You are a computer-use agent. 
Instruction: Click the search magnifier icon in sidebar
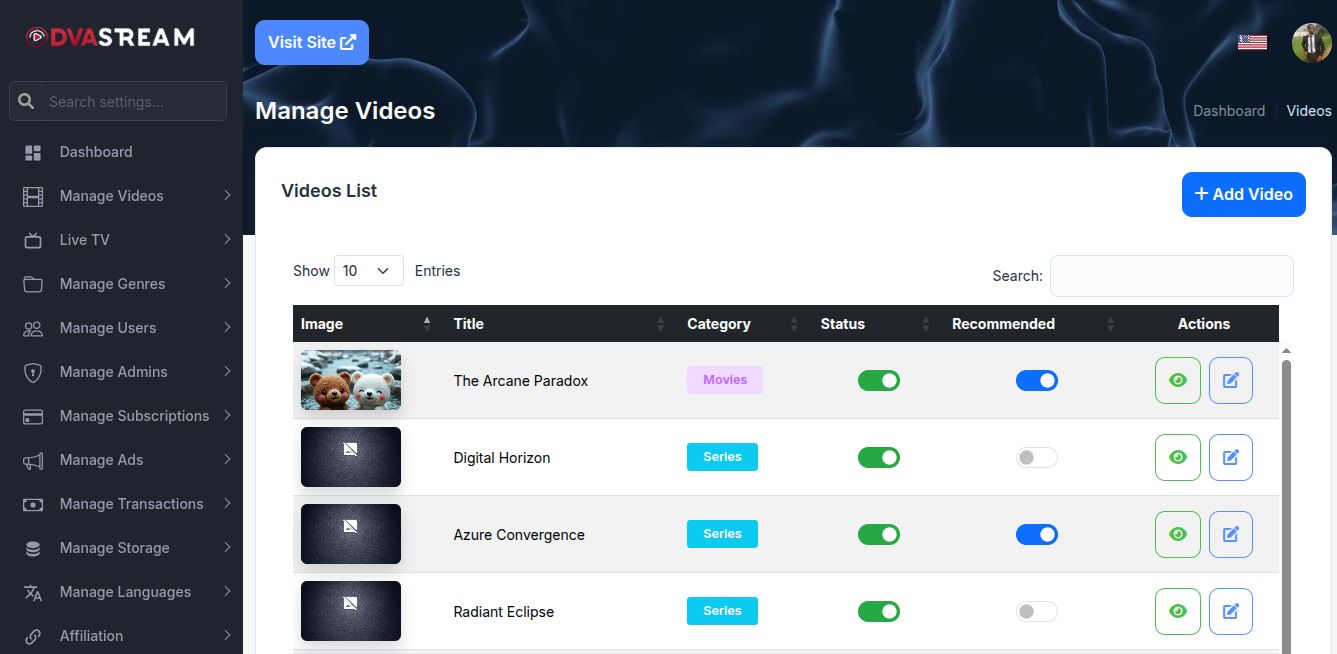coord(27,101)
